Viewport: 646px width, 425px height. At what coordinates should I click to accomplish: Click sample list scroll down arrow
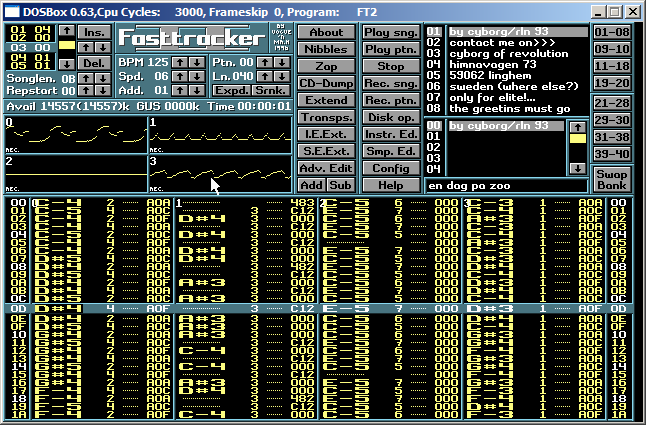578,168
